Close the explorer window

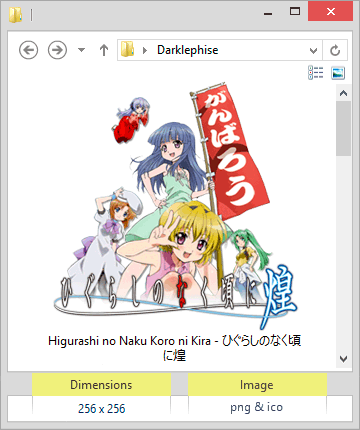point(330,12)
